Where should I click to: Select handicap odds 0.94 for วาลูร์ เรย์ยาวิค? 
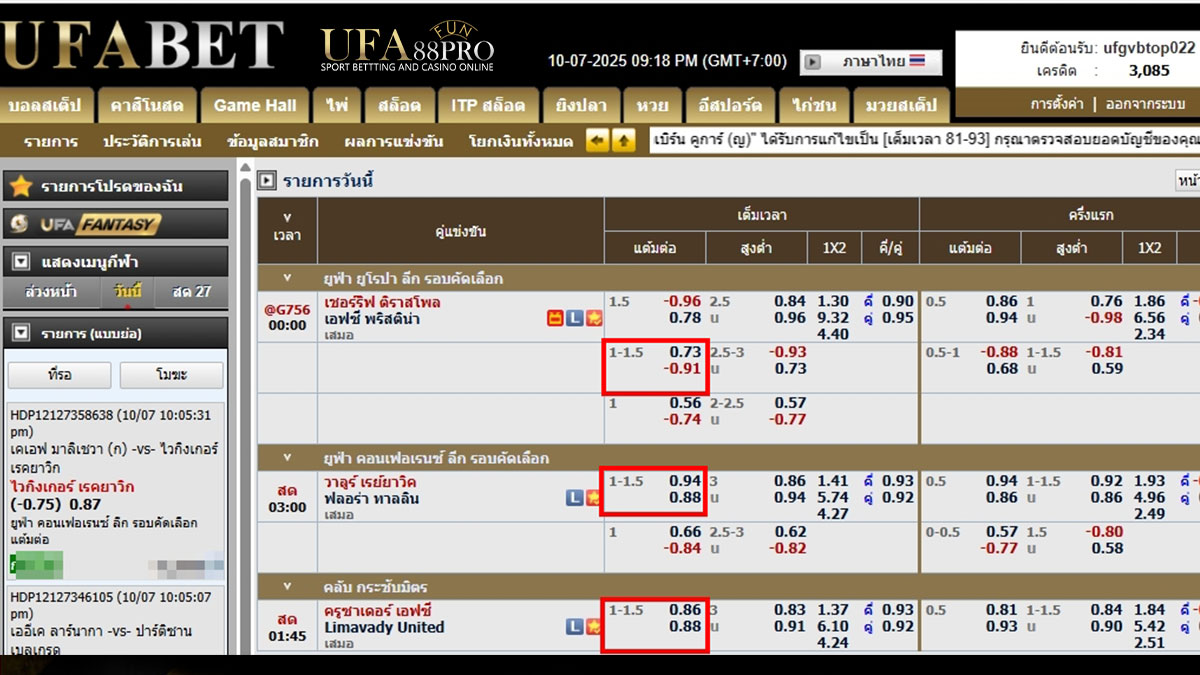685,481
